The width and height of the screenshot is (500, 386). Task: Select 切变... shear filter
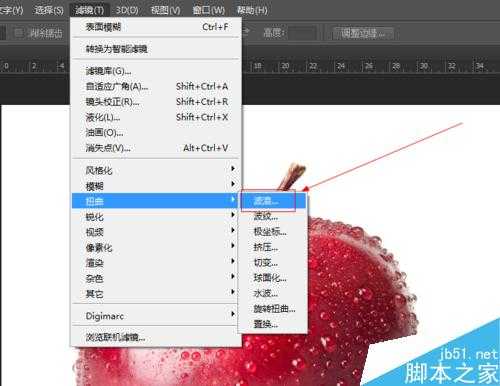[273, 262]
